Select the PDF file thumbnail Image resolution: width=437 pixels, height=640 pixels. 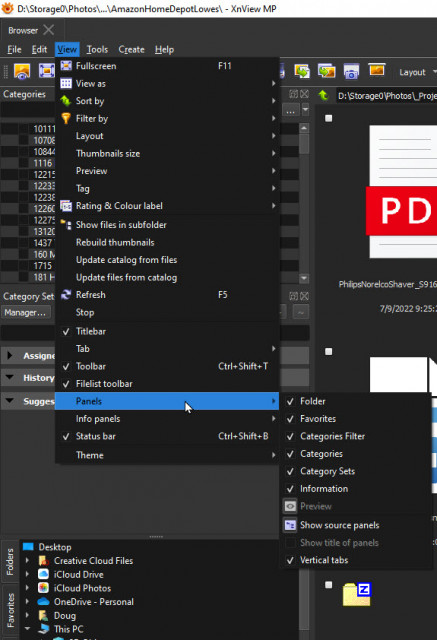(403, 192)
